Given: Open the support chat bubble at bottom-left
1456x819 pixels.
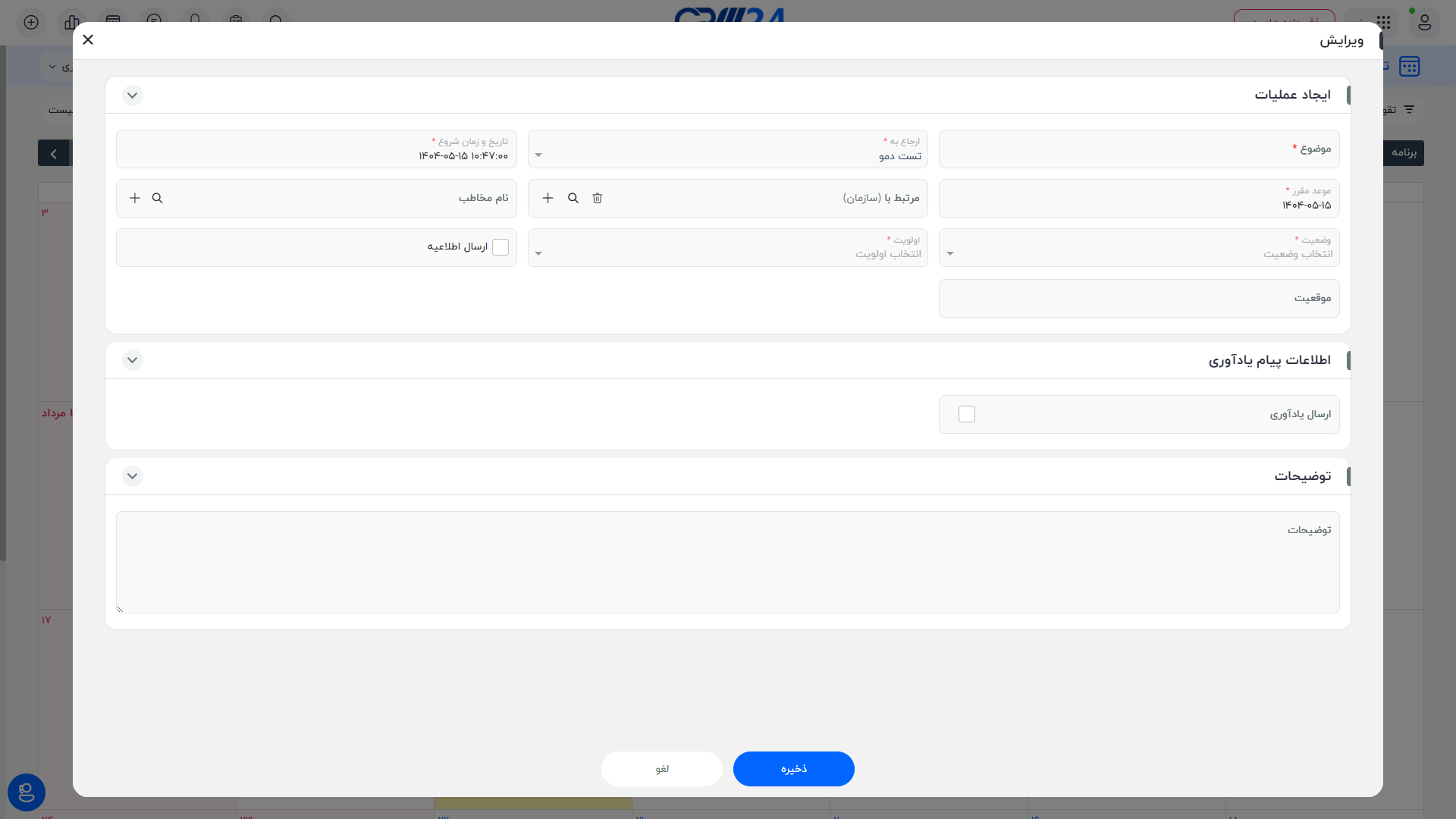Looking at the screenshot, I should pyautogui.click(x=26, y=792).
